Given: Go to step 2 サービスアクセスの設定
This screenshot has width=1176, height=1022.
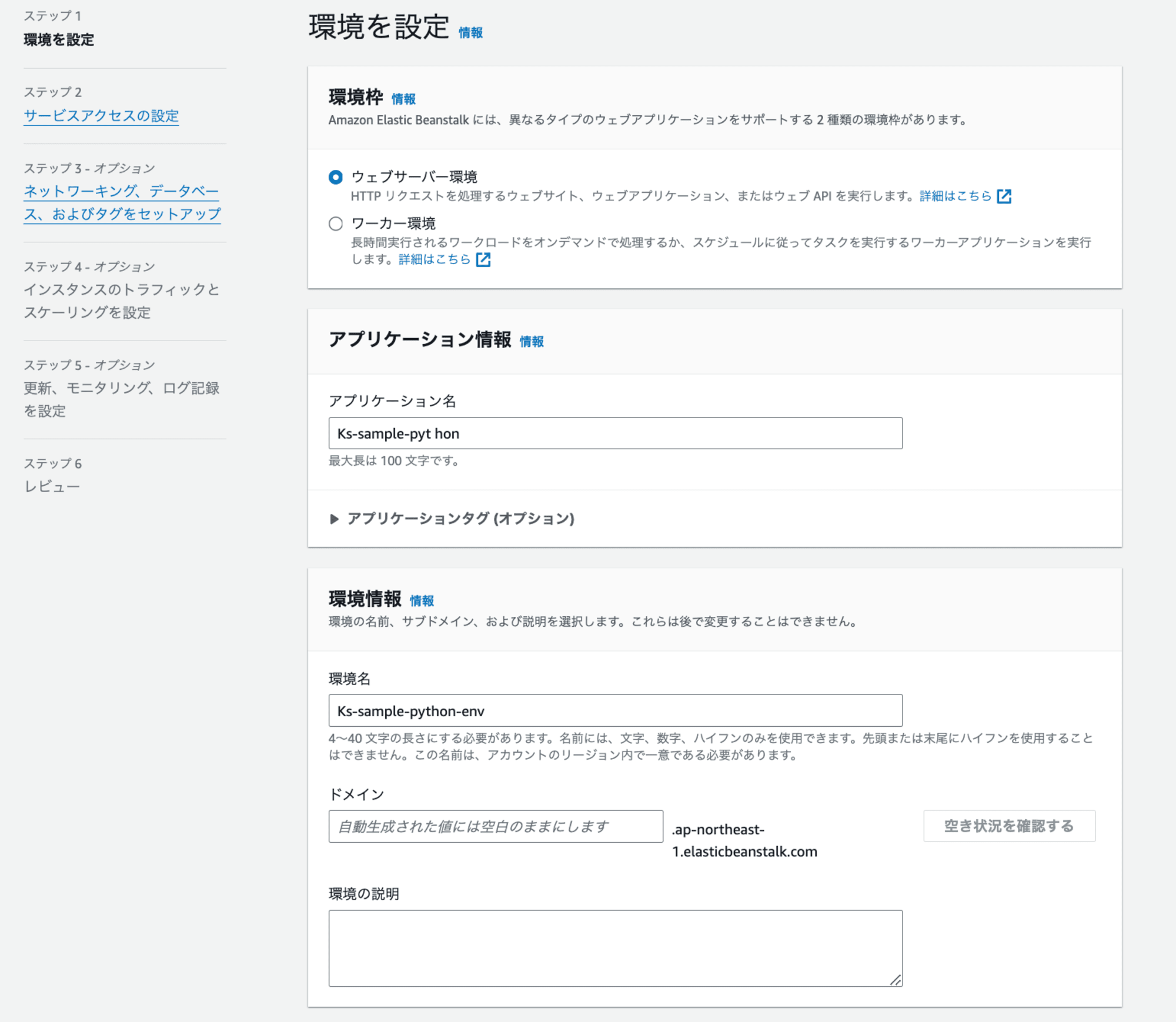Looking at the screenshot, I should point(101,116).
